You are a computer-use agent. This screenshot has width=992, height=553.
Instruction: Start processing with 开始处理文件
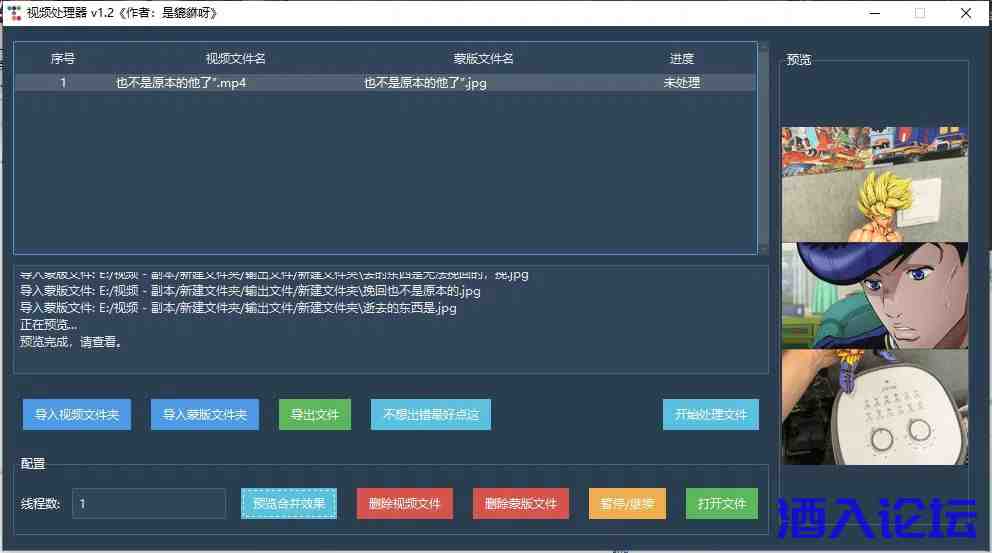(x=710, y=414)
